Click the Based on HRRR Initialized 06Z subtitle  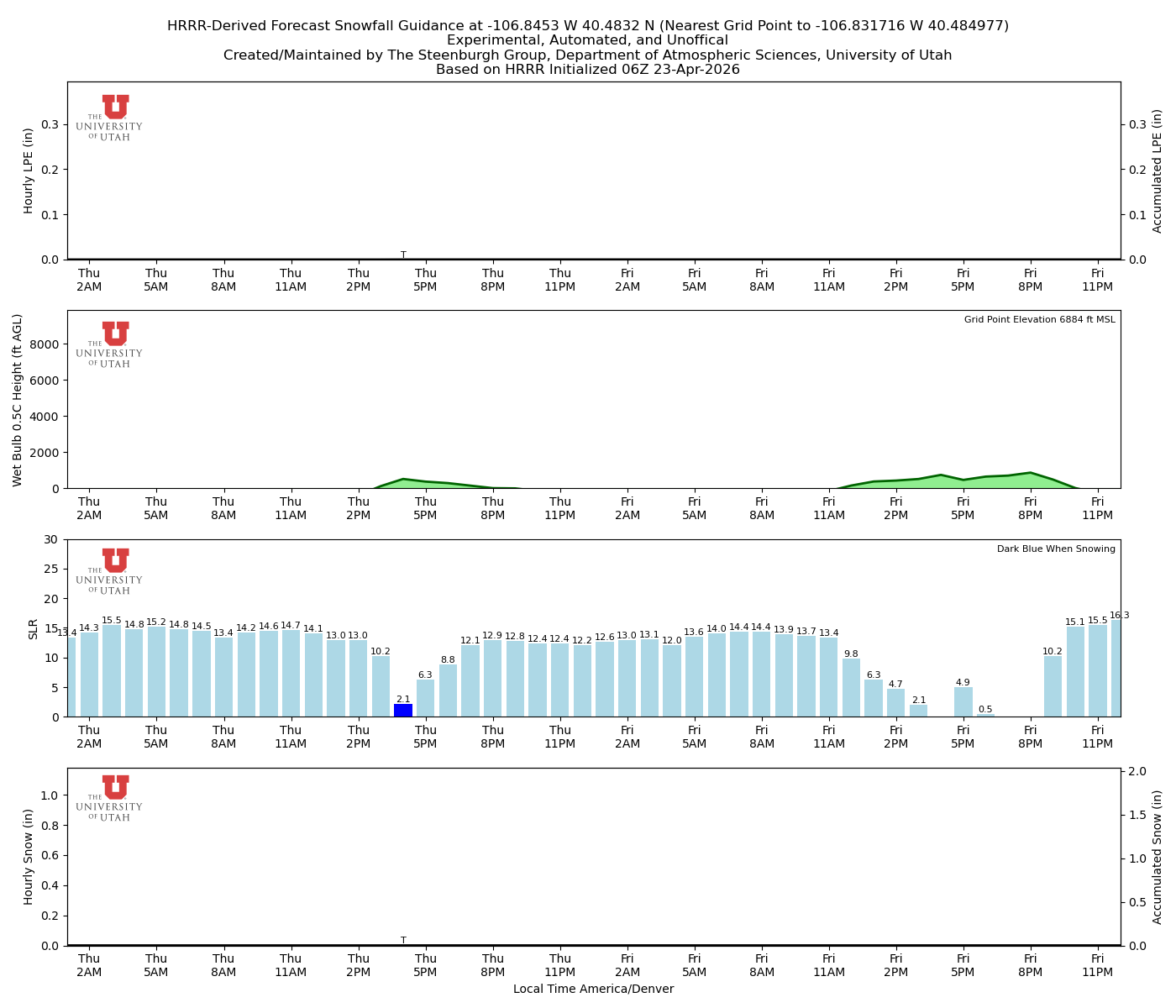(588, 69)
